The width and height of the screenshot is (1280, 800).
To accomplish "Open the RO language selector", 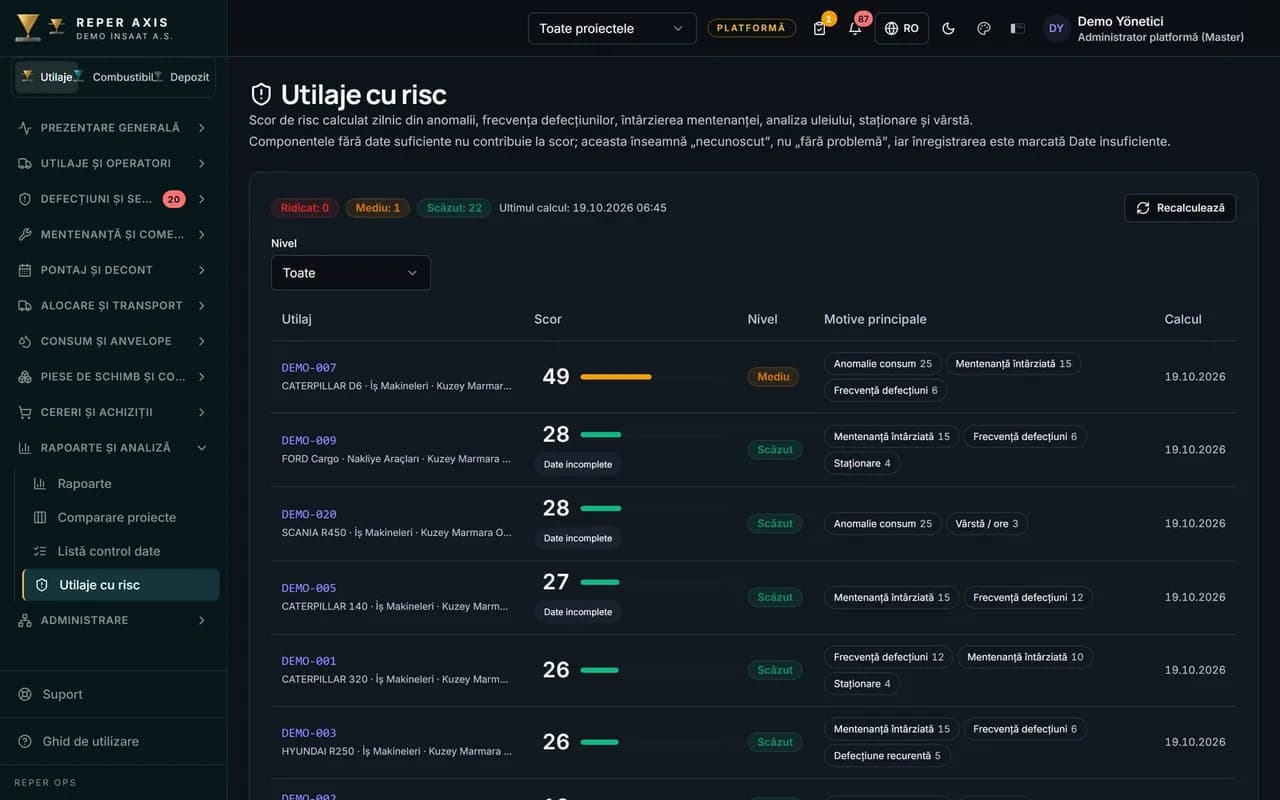I will 902,28.
